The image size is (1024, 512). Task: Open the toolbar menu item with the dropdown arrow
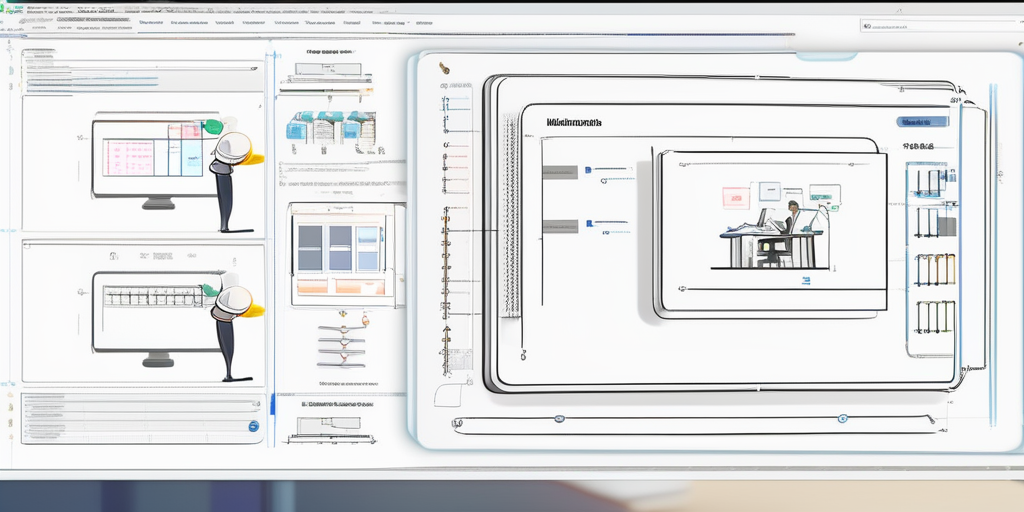[388, 22]
